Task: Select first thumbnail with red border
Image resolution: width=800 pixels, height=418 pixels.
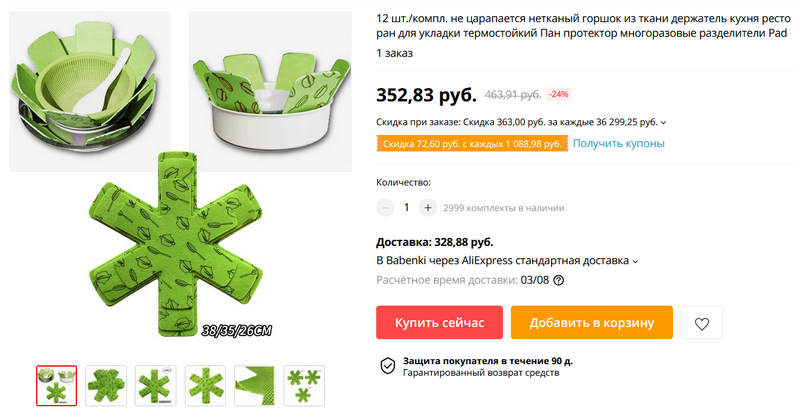Action: click(56, 385)
